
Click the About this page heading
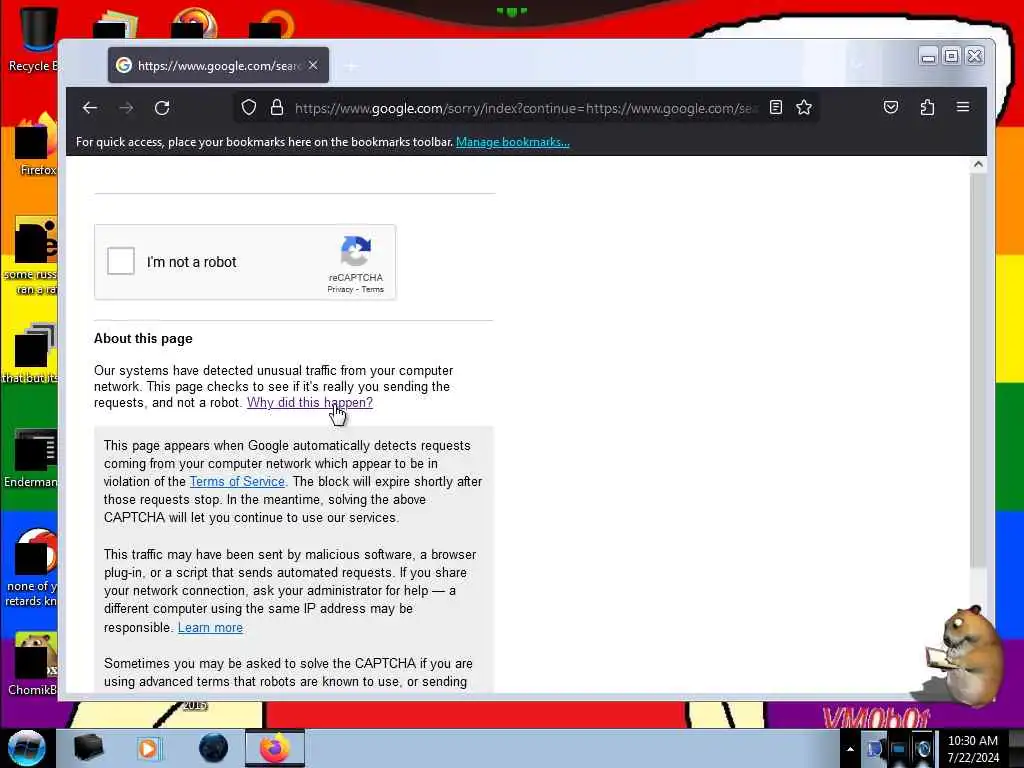click(143, 338)
